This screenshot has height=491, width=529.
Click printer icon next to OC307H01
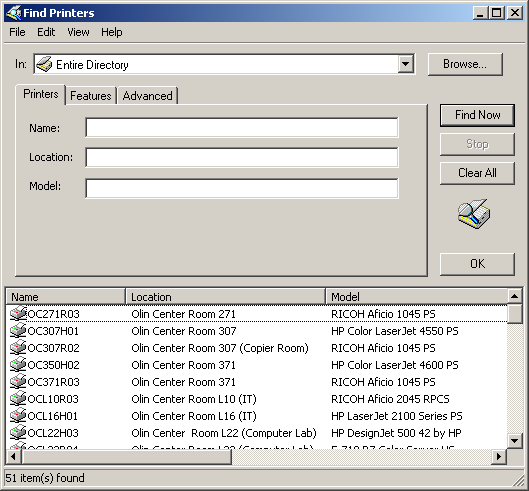click(x=18, y=330)
